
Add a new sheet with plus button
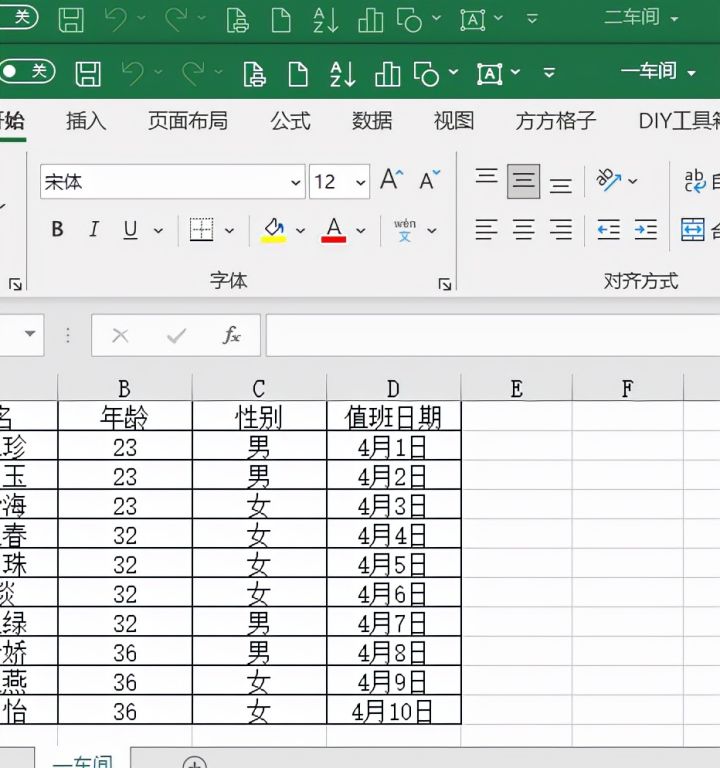(194, 761)
